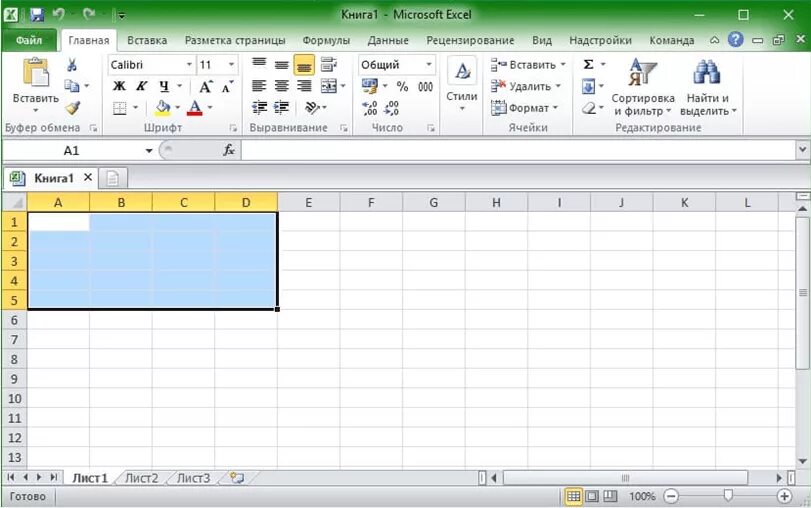This screenshot has width=811, height=508.
Task: Align text right in cell
Action: pyautogui.click(x=304, y=86)
